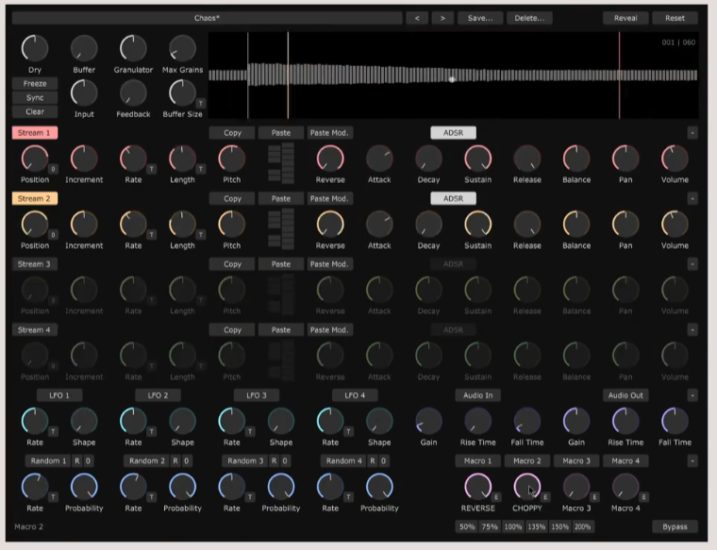Click the Stream 1 Paste Mod. button
The image size is (717, 550).
tap(330, 133)
